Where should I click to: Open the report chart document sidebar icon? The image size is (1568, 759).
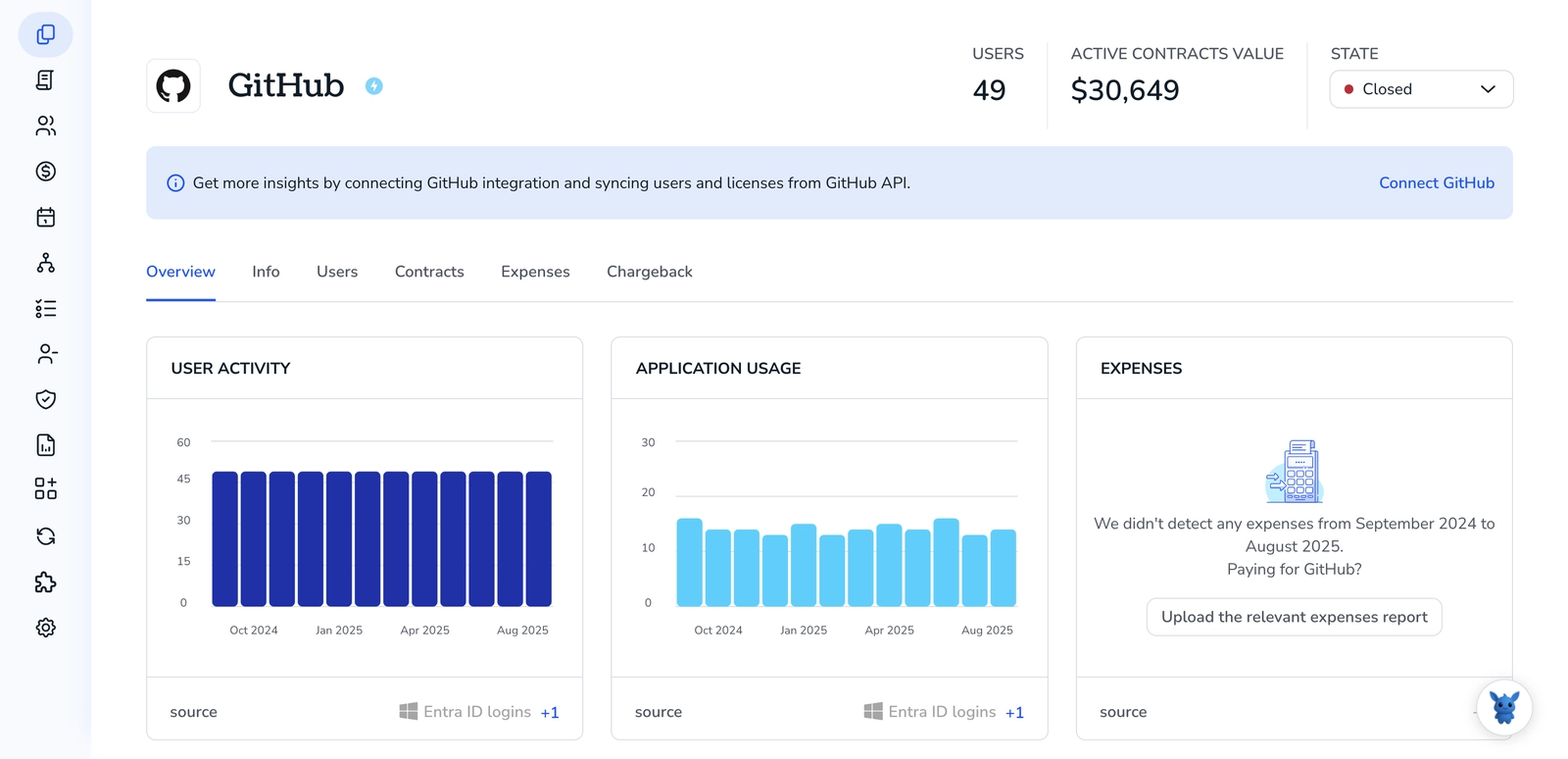[x=45, y=445]
